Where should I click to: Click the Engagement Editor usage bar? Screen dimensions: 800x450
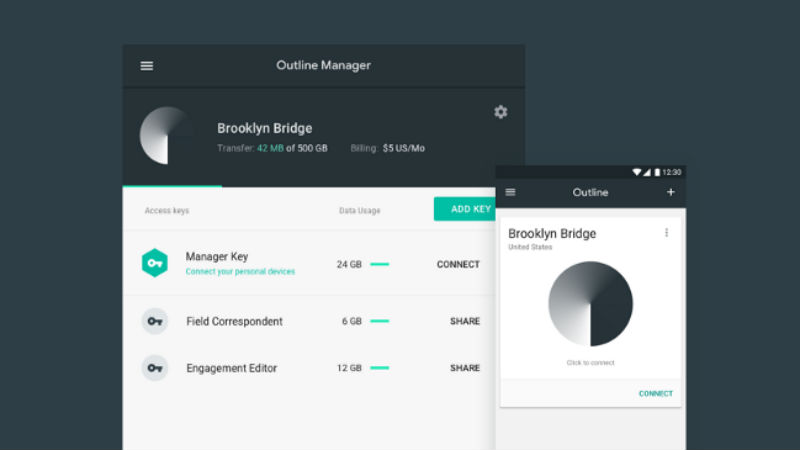(x=380, y=368)
